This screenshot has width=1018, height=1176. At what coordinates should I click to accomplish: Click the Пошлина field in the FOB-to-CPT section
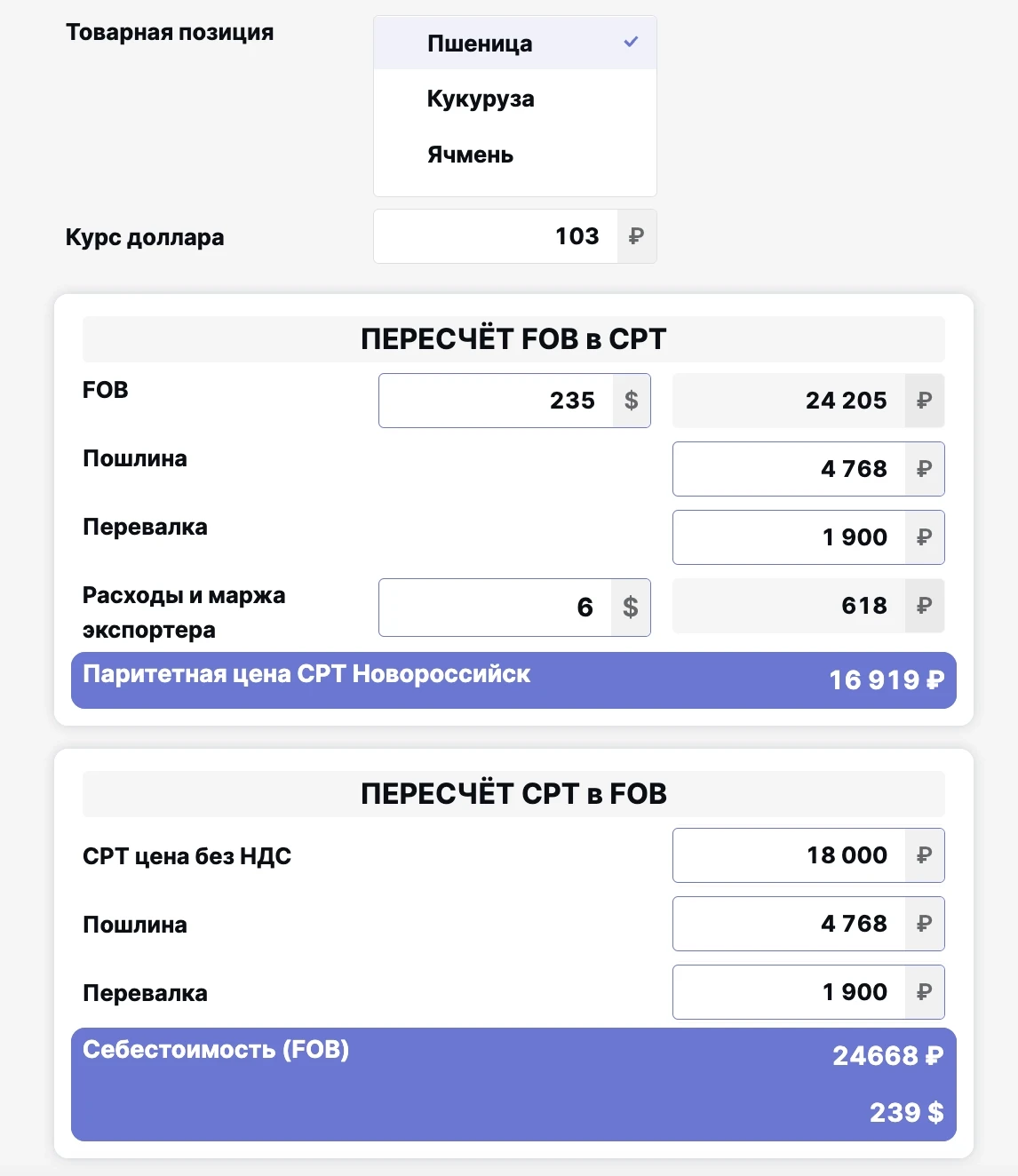pos(789,469)
